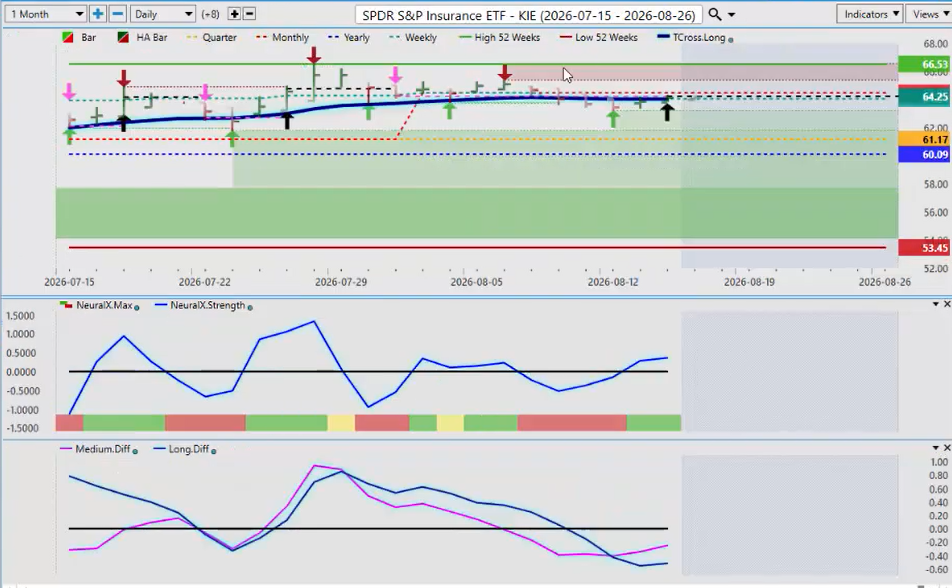
Task: Click the 64.25 teal price label
Action: coord(923,97)
